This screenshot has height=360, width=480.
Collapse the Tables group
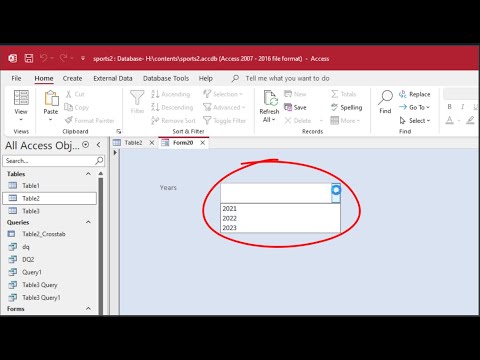(x=88, y=174)
